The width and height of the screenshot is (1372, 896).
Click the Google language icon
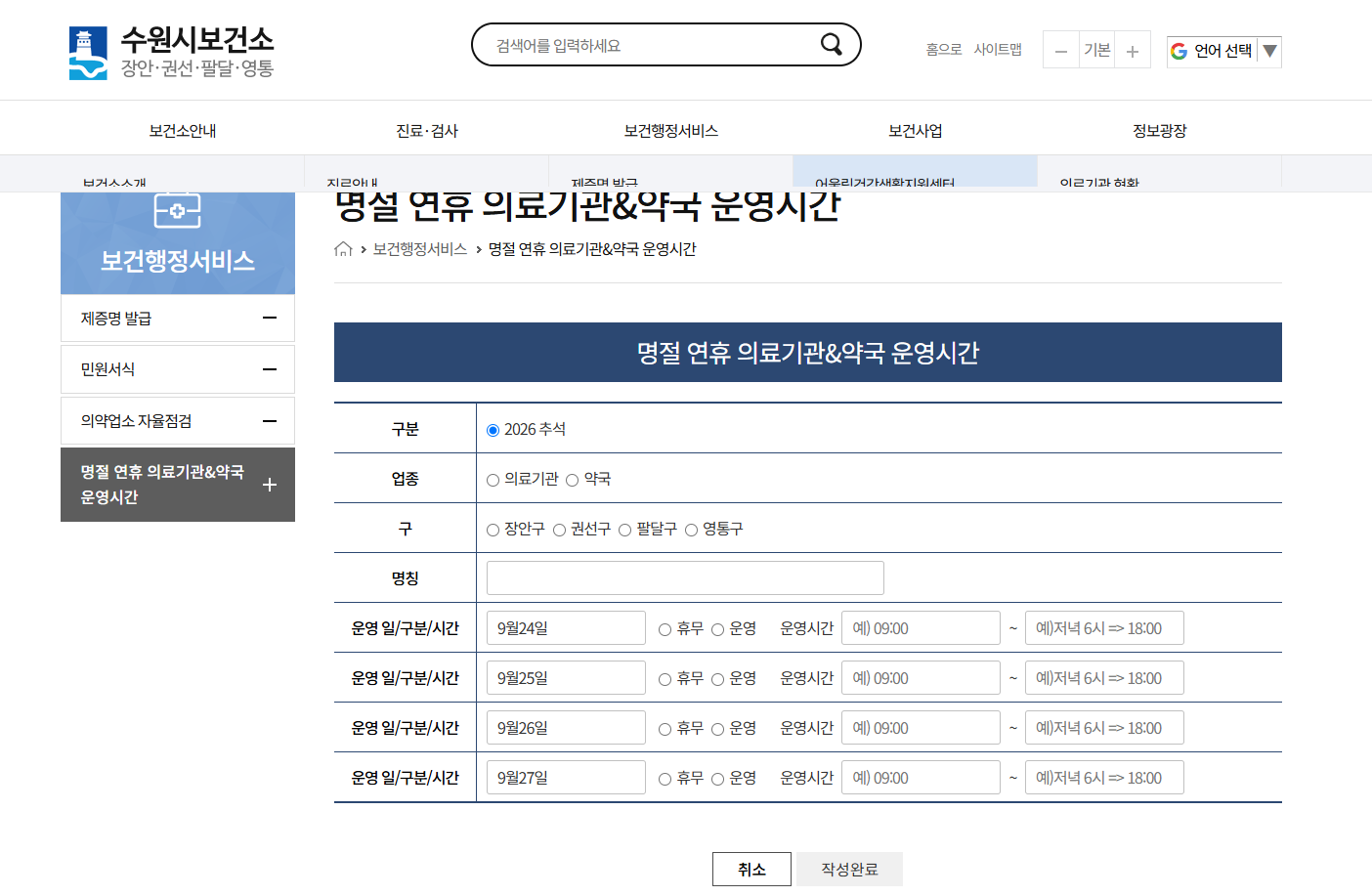click(x=1179, y=51)
